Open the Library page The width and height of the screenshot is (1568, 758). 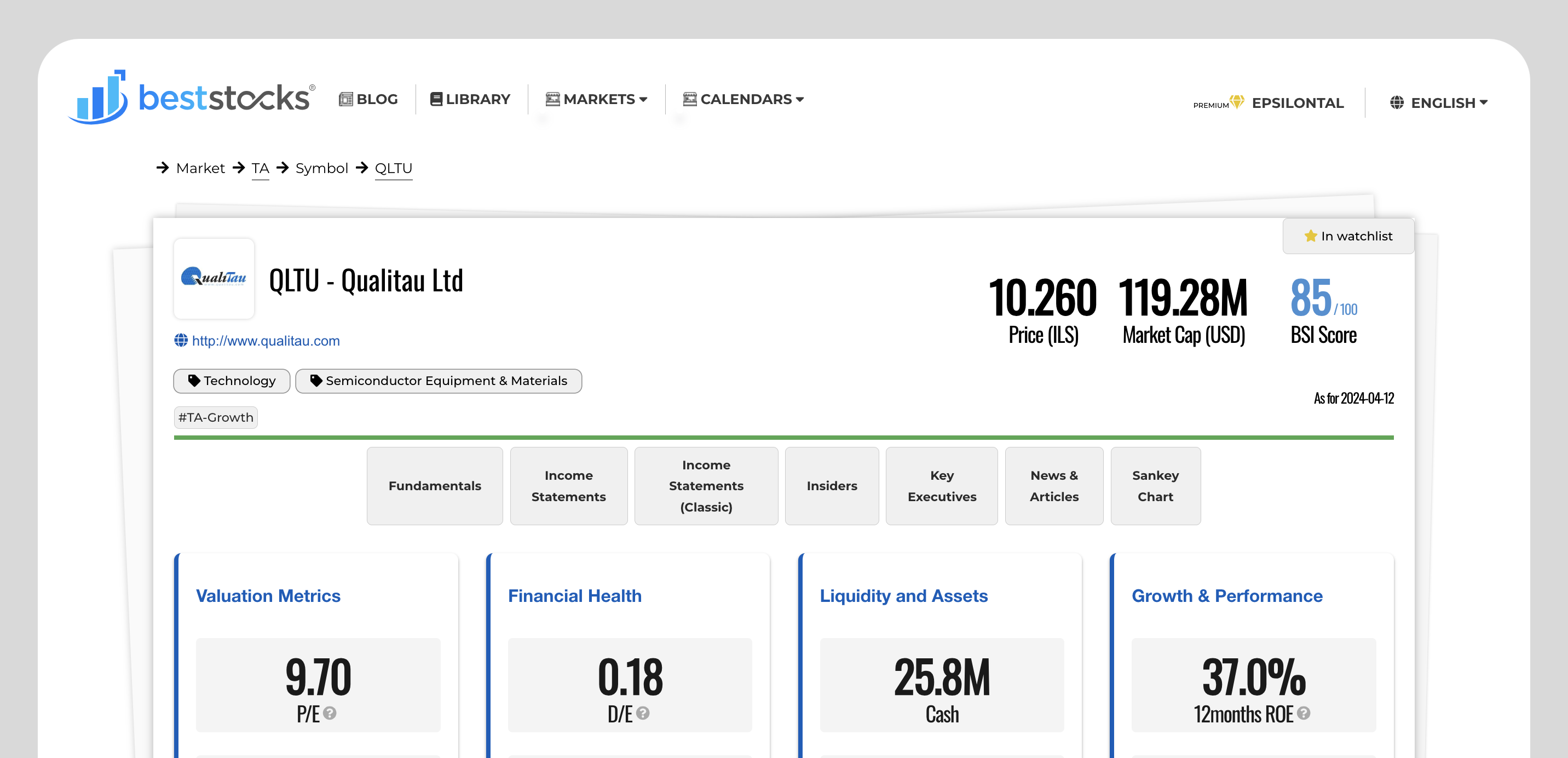pos(470,99)
